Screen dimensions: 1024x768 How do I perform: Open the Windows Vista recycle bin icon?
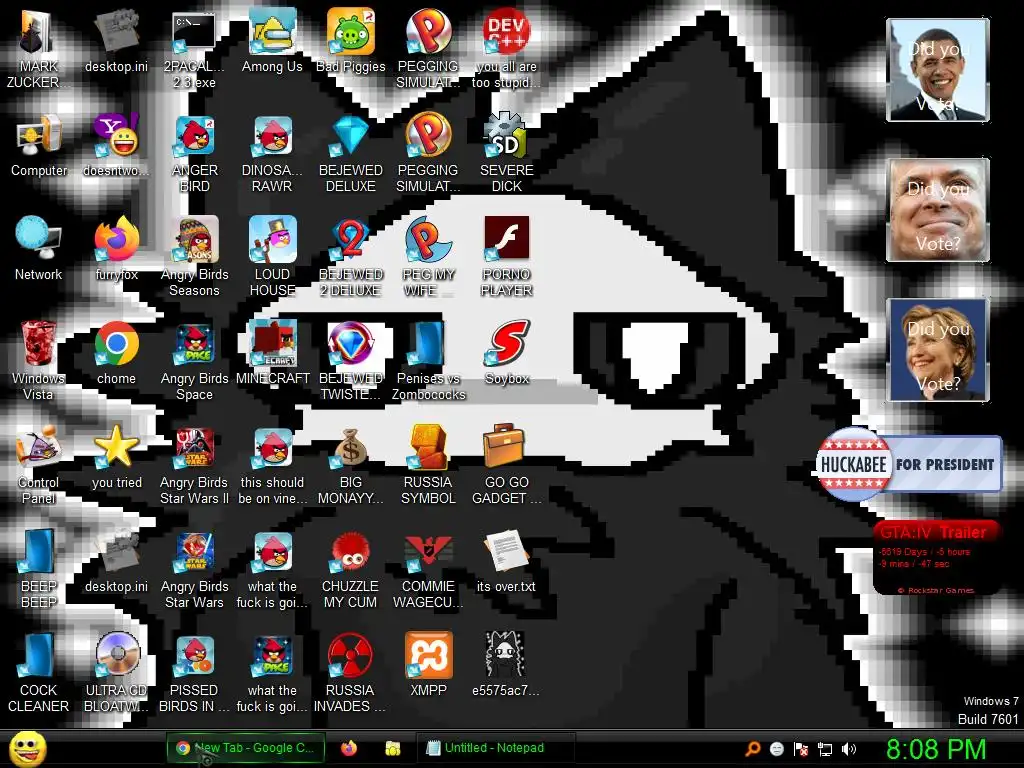coord(39,359)
